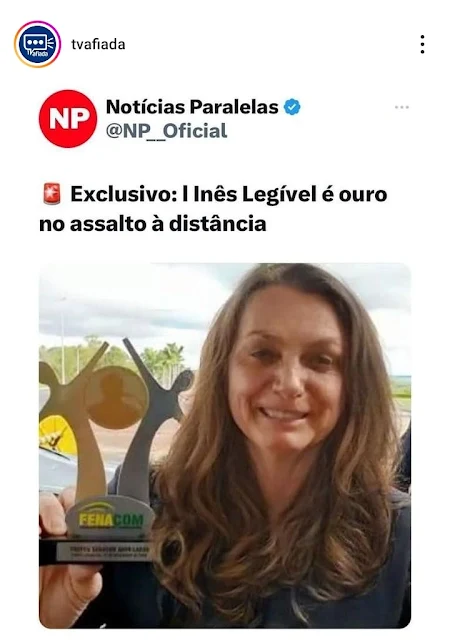
Task: Open the @NP_Oficial handle
Action: tap(166, 131)
